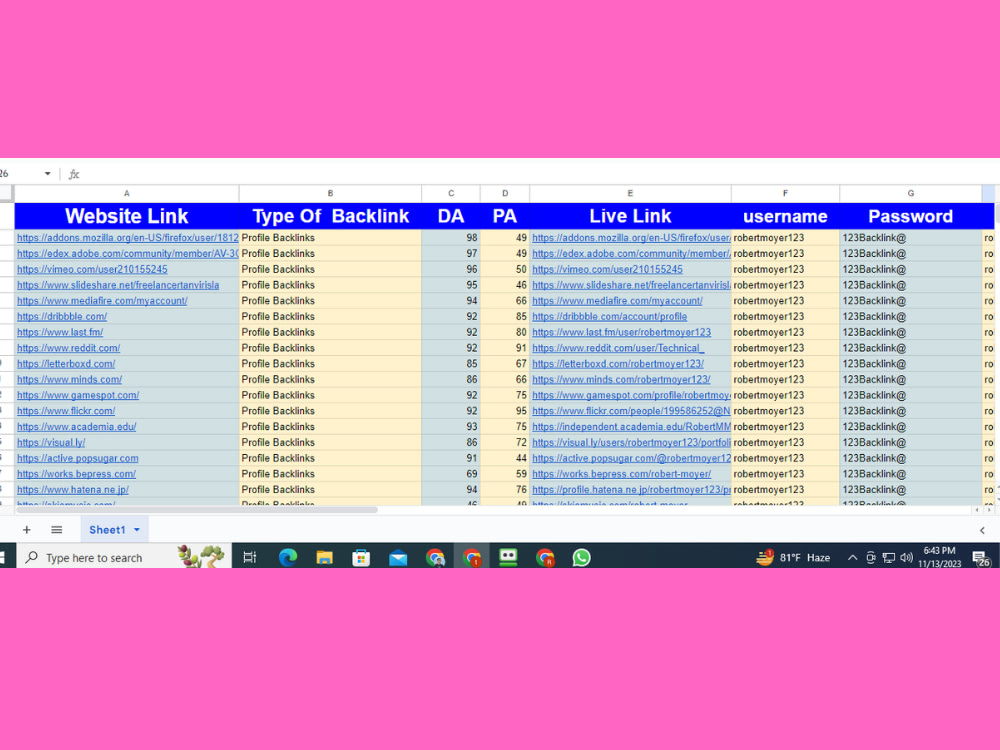Select column G header
Viewport: 1000px width, 750px height.
tap(910, 193)
